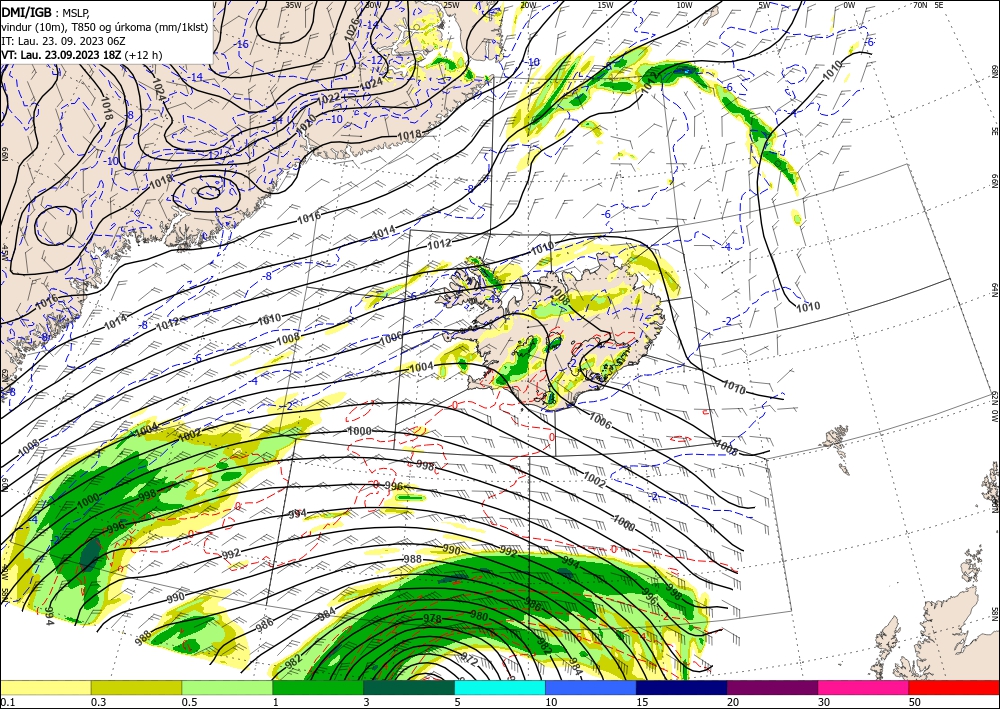Click the '972' isobar label

[469, 657]
